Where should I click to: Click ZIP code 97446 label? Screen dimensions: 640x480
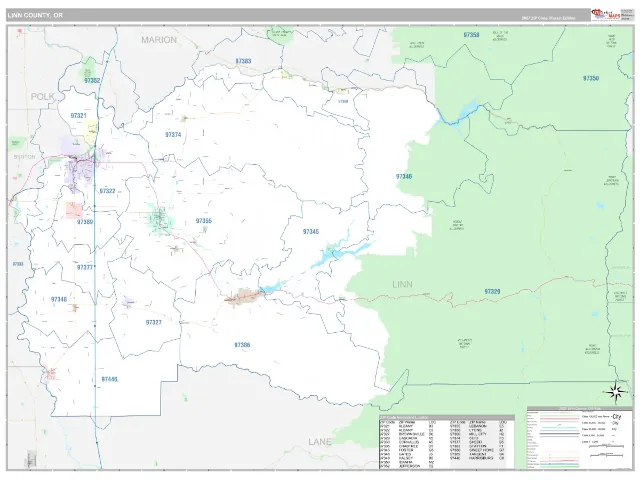109,380
